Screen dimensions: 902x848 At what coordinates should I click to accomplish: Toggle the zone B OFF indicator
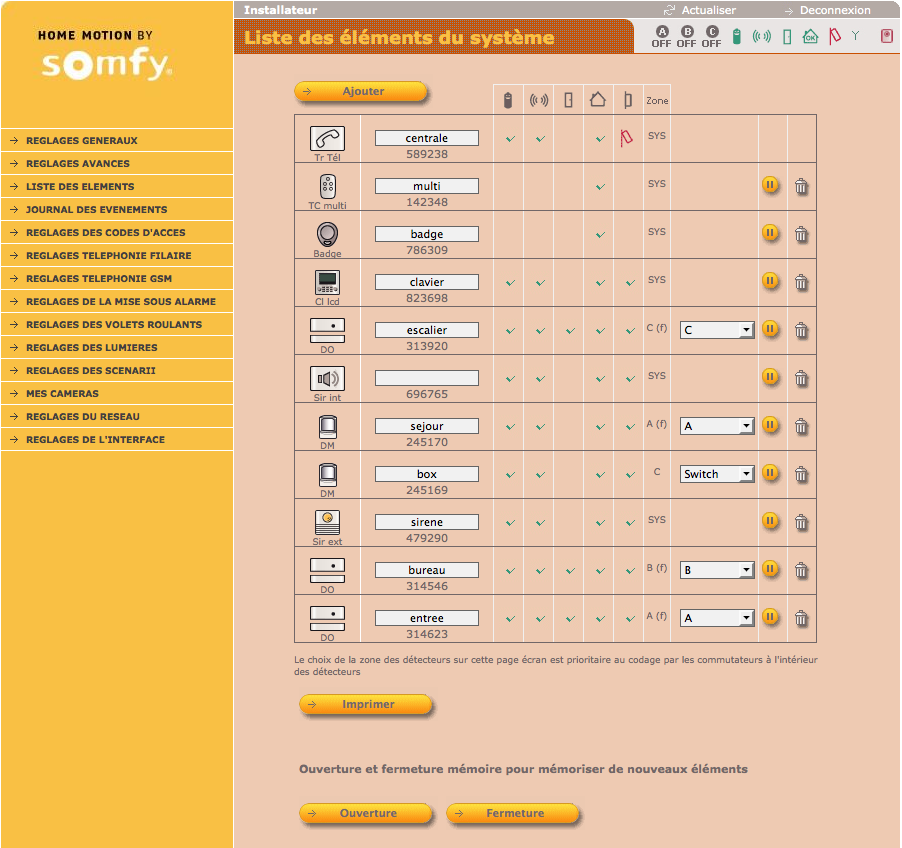point(686,37)
